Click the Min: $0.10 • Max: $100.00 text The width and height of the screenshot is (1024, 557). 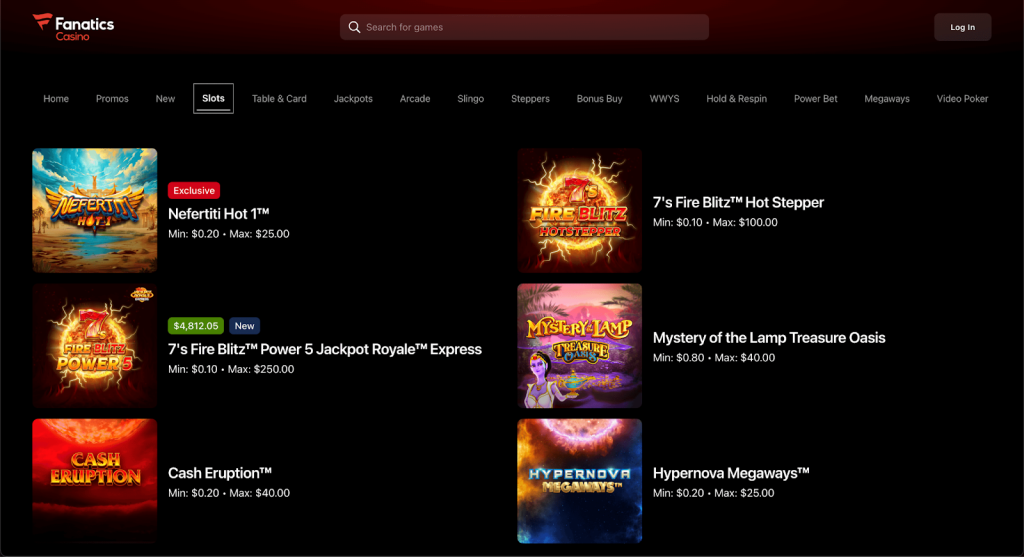(715, 222)
